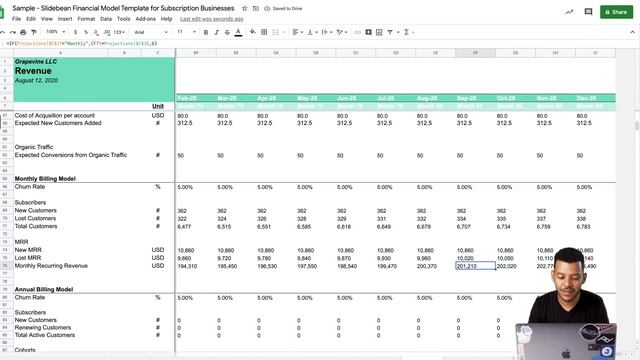Select cell with value 201,210
This screenshot has height=360, width=640.
475,266
